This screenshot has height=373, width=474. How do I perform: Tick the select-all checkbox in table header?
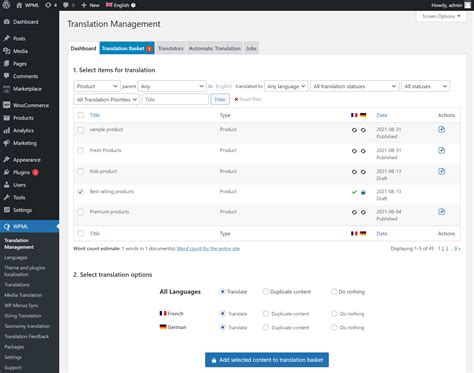(x=80, y=115)
